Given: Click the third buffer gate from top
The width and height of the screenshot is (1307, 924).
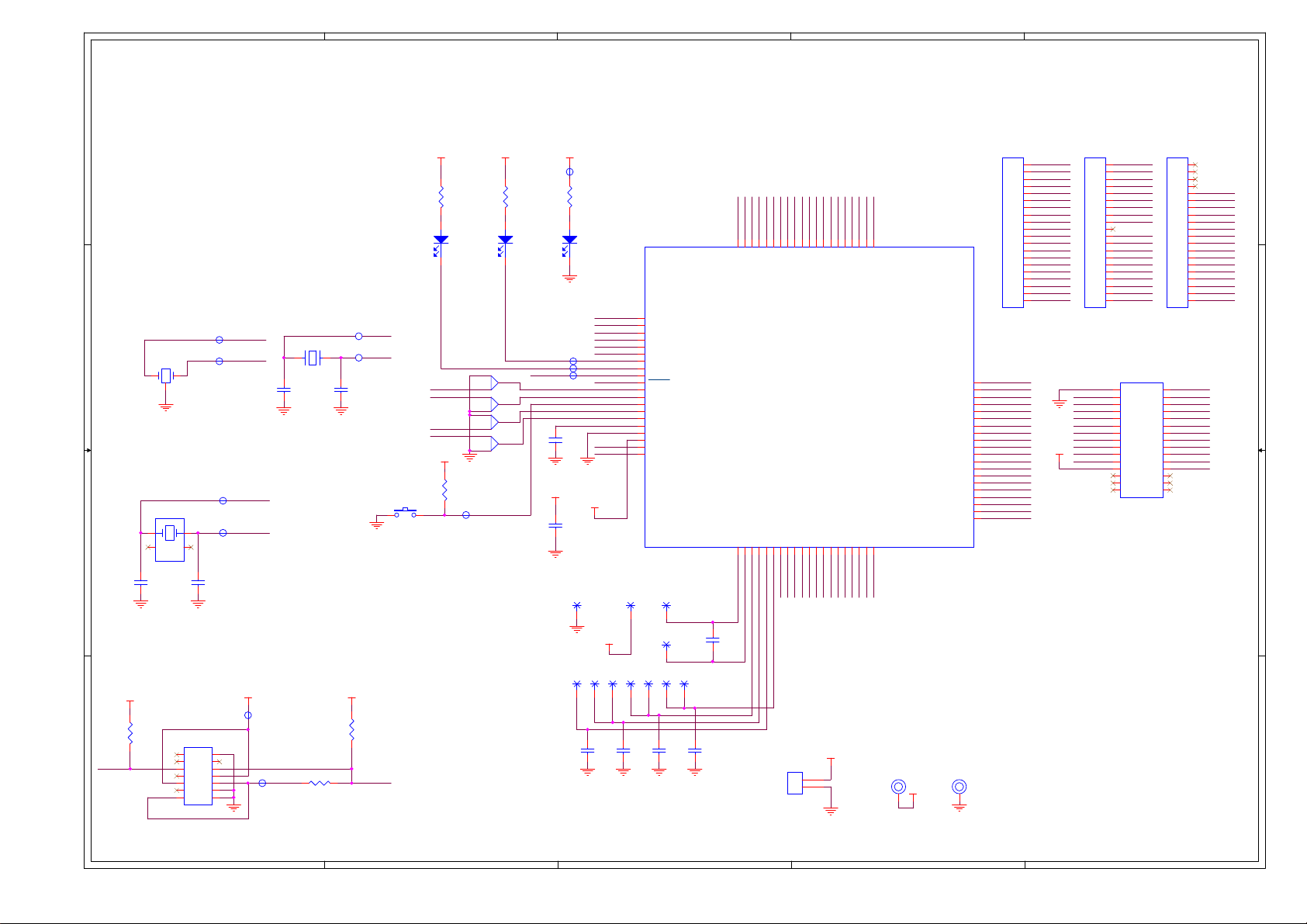Looking at the screenshot, I should [494, 423].
